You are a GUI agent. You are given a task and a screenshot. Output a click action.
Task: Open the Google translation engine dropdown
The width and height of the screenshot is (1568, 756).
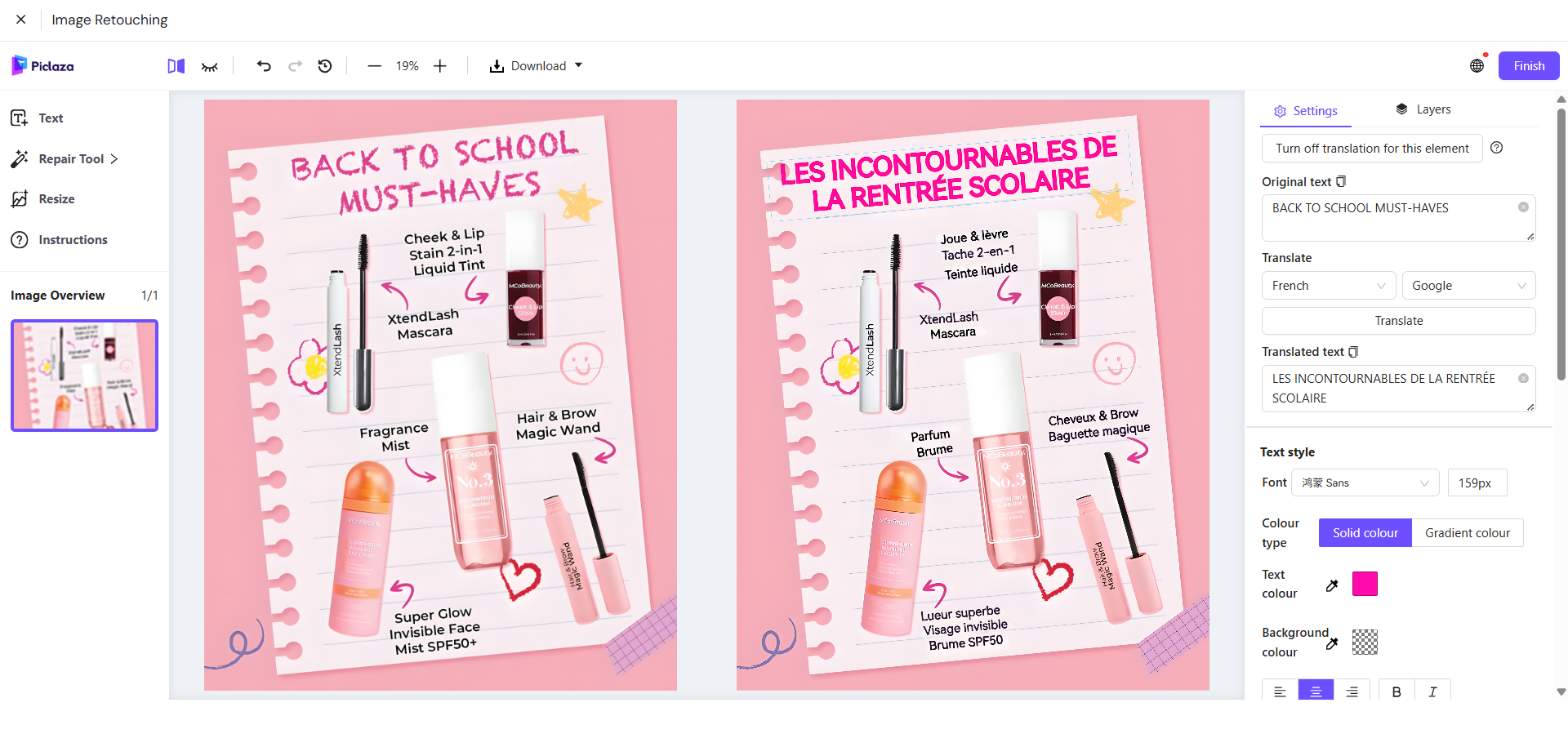pyautogui.click(x=1468, y=286)
